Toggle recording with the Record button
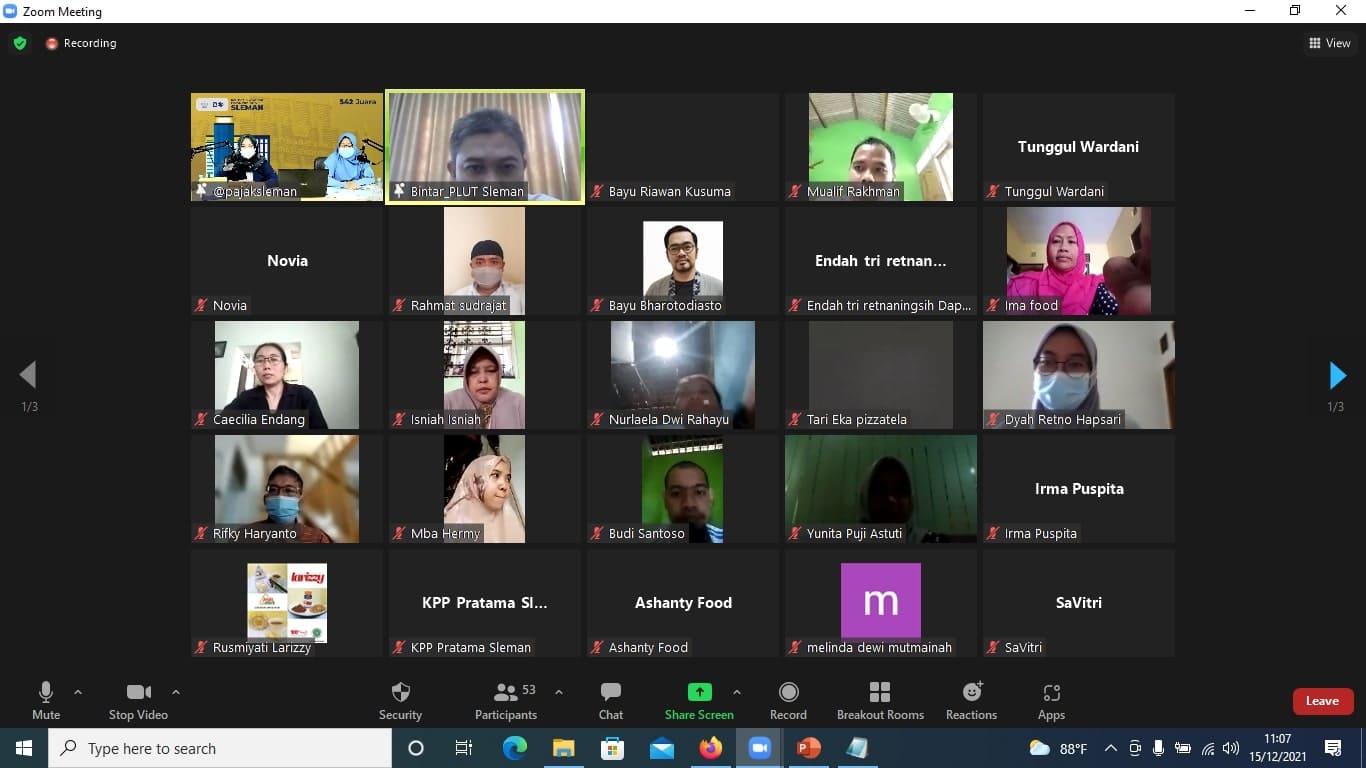The image size is (1366, 768). pos(788,700)
